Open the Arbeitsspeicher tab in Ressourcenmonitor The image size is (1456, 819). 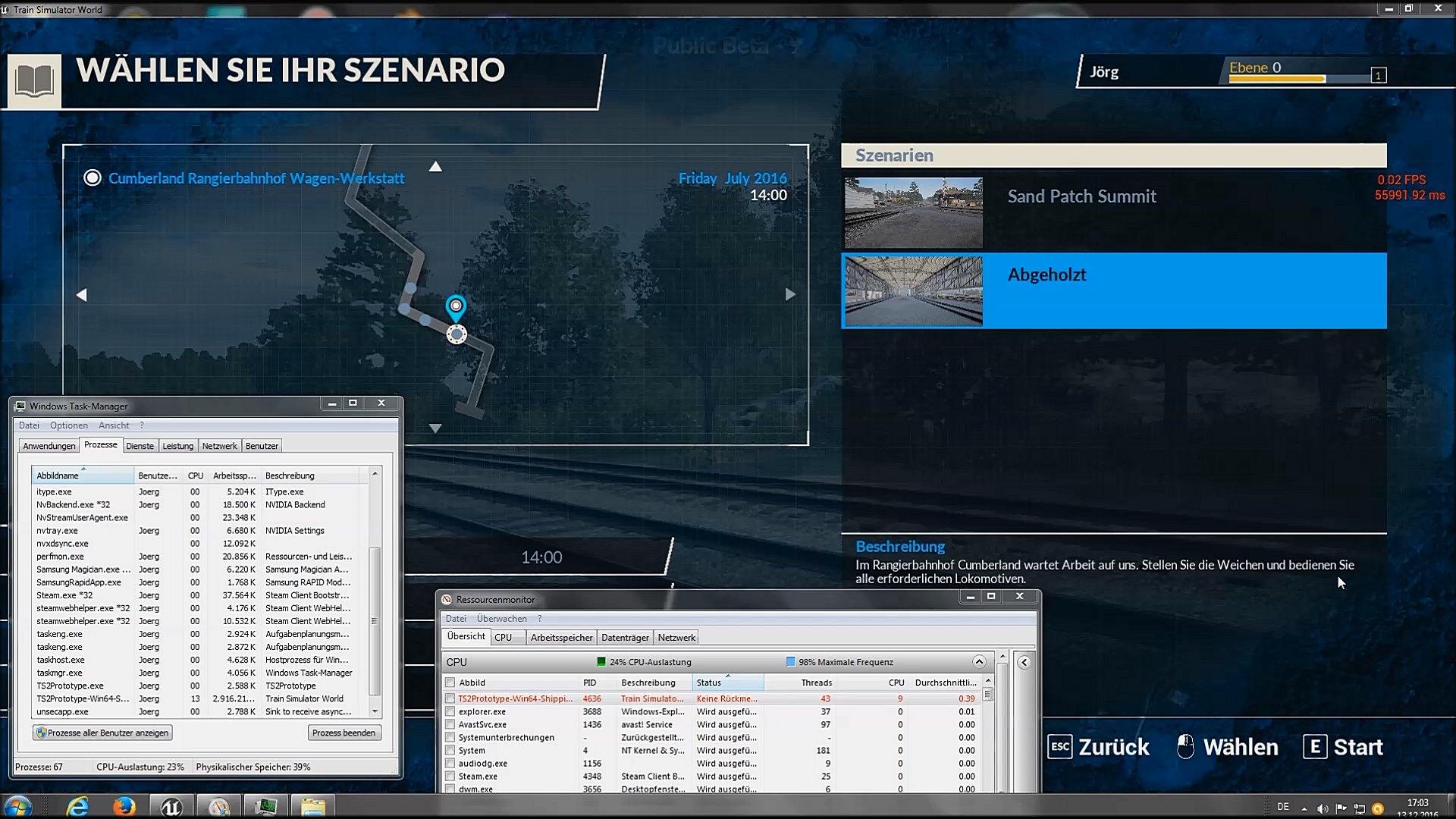561,638
